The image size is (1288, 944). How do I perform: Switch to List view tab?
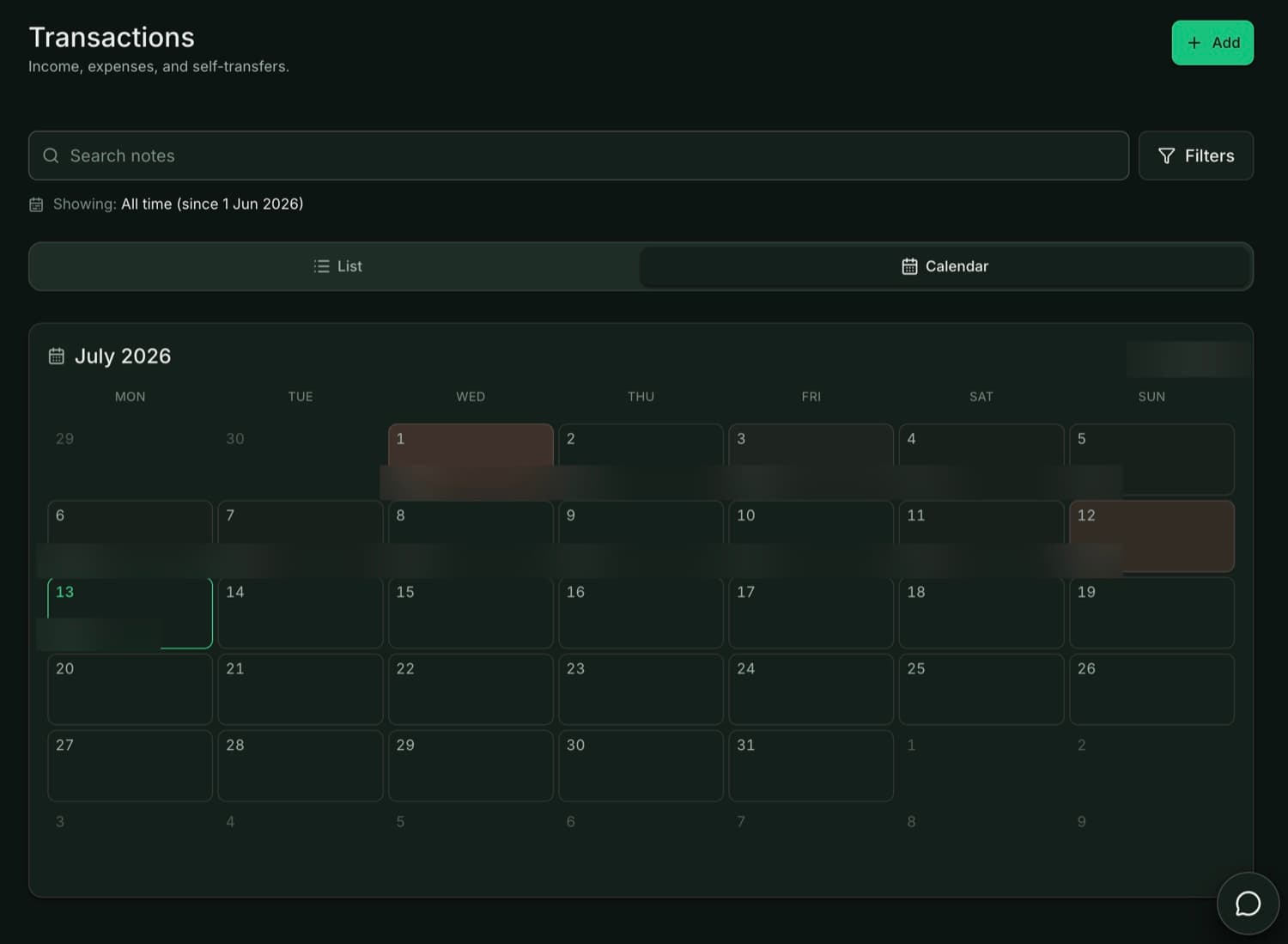(x=337, y=266)
